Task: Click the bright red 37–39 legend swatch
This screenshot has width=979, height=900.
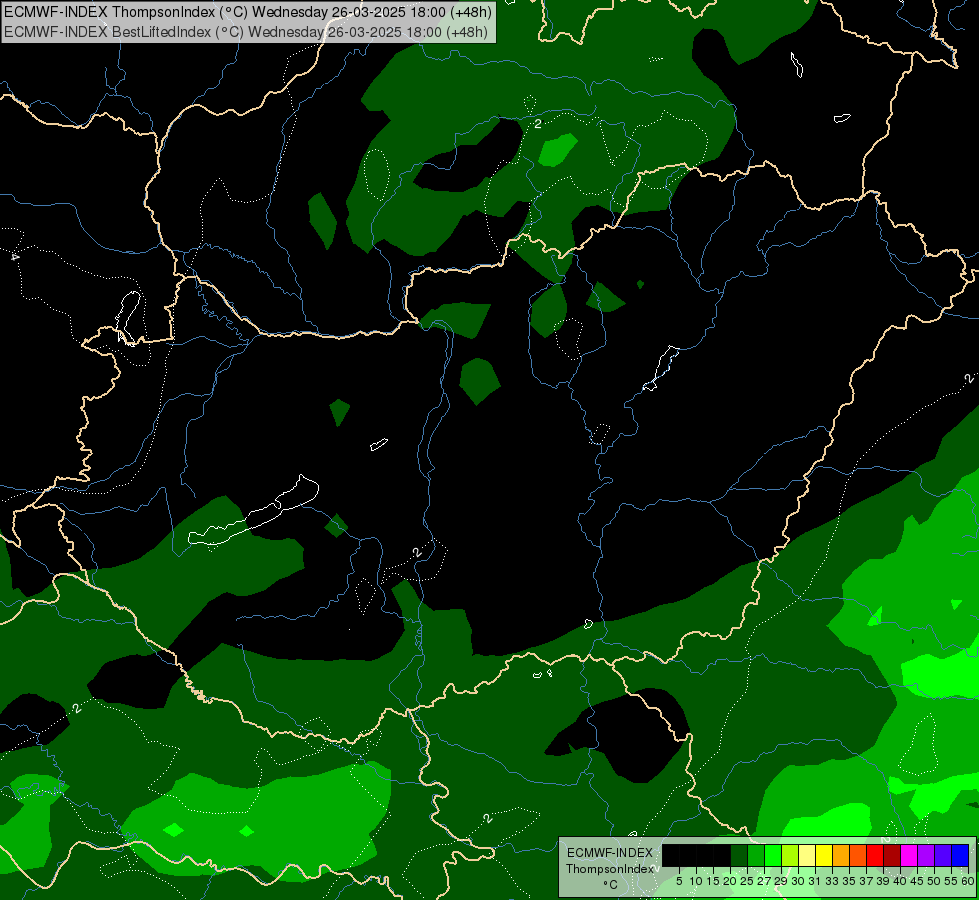Action: click(x=875, y=855)
